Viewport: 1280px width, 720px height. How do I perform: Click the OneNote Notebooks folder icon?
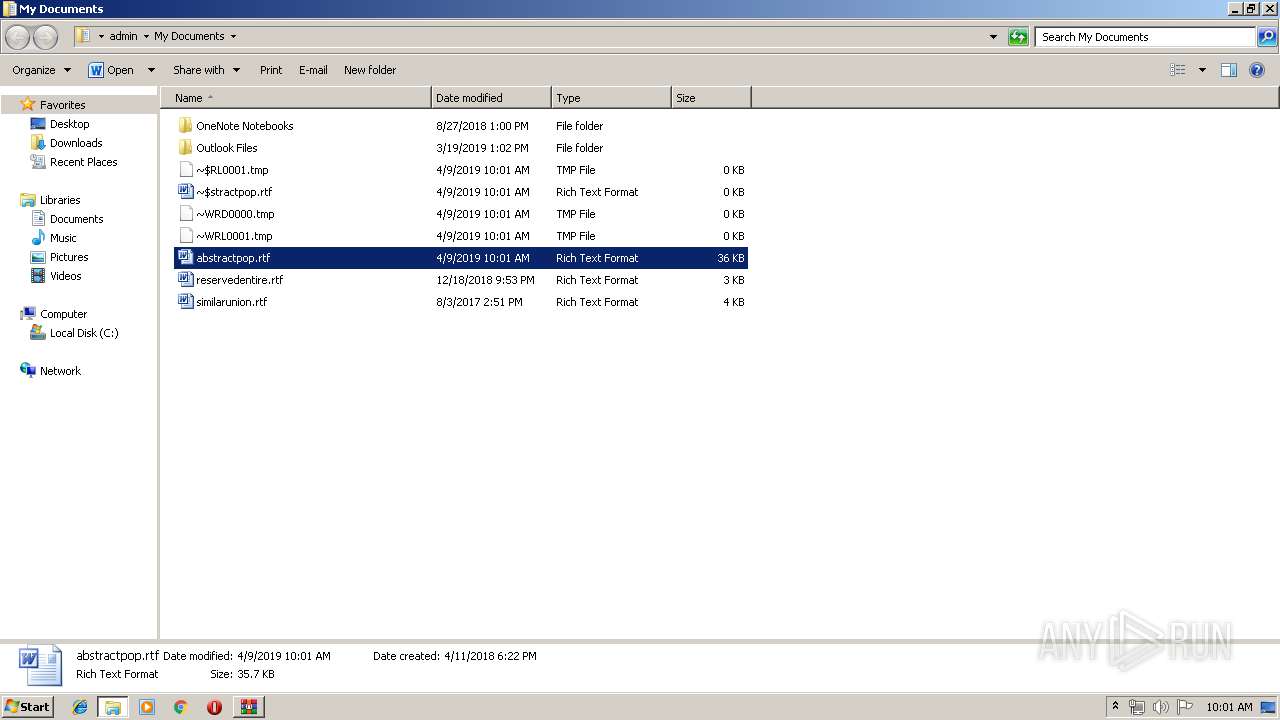[x=185, y=126]
